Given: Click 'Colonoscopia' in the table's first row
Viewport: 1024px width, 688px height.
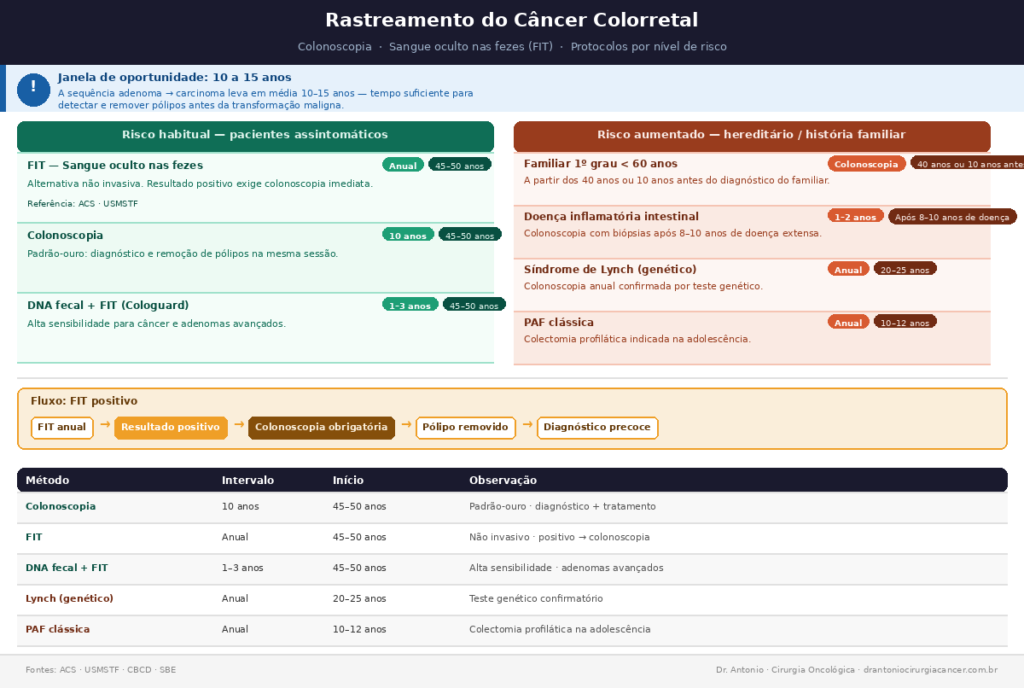Looking at the screenshot, I should 60,506.
